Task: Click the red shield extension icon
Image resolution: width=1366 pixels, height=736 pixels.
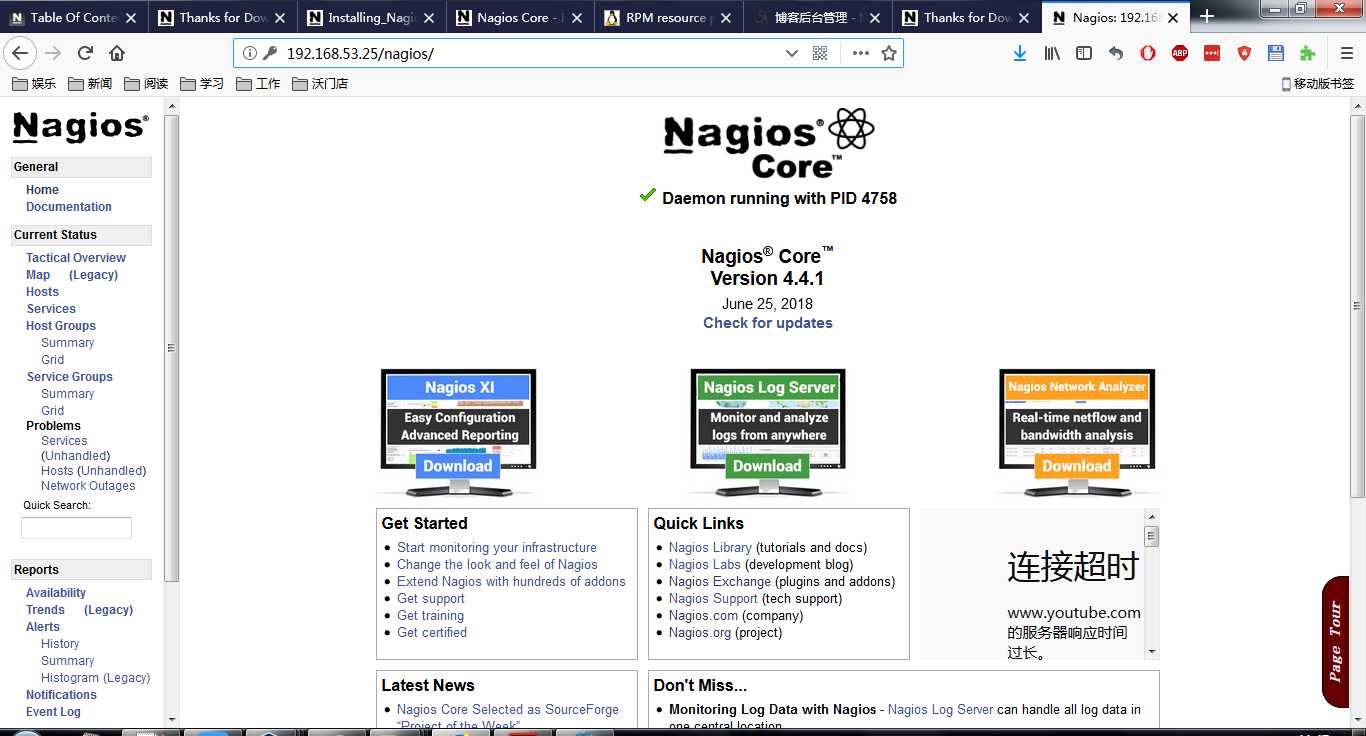Action: 1244,53
